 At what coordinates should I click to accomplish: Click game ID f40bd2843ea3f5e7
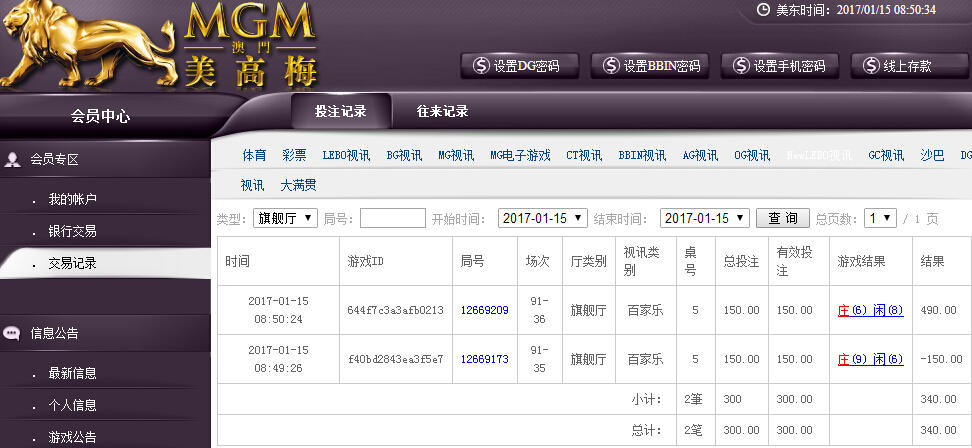[x=395, y=359]
